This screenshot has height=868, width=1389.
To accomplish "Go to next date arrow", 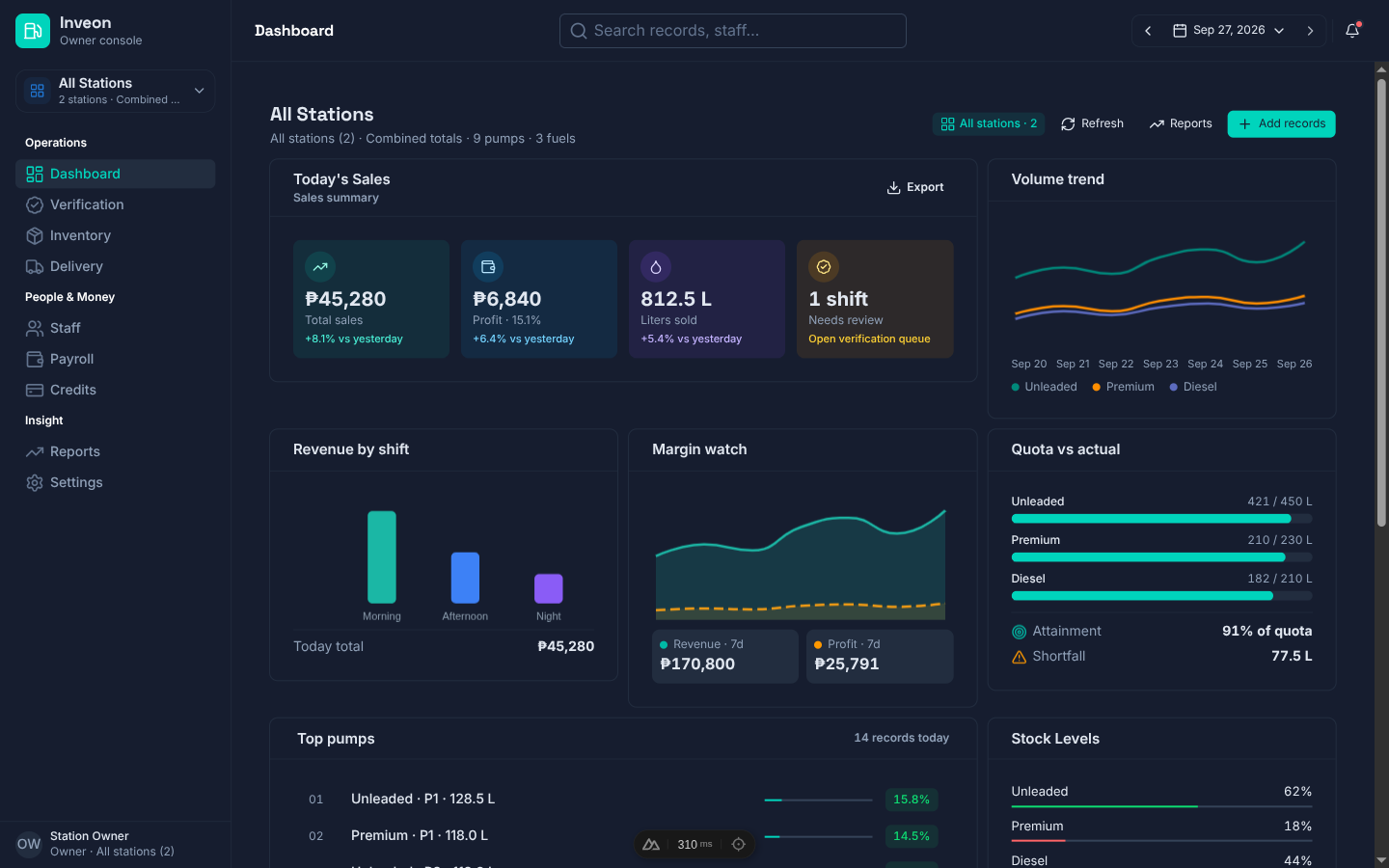I will pyautogui.click(x=1310, y=31).
